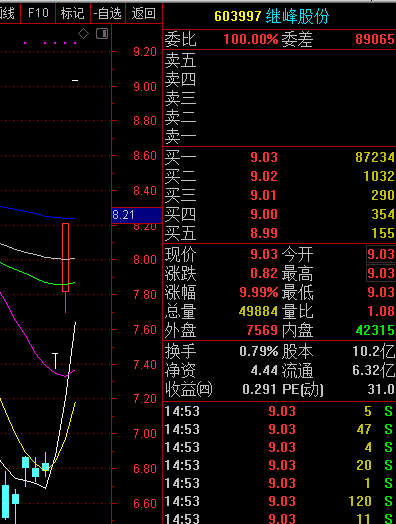Select the 卖三 order row
This screenshot has width=396, height=524.
pos(279,98)
